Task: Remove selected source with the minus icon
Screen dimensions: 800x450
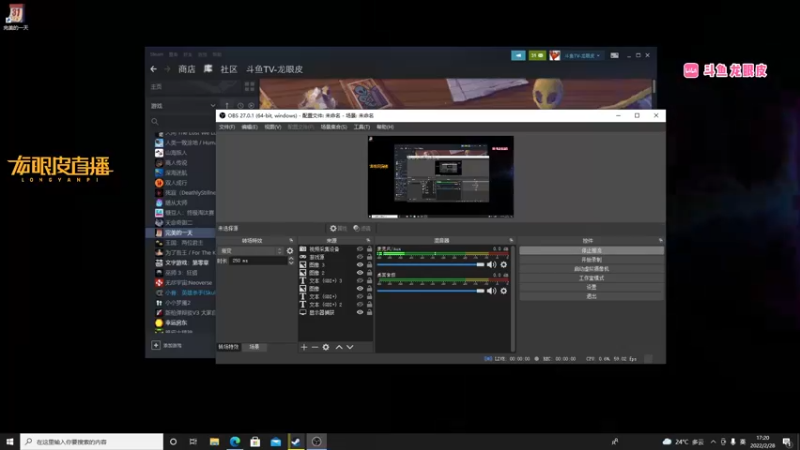Action: (x=315, y=347)
